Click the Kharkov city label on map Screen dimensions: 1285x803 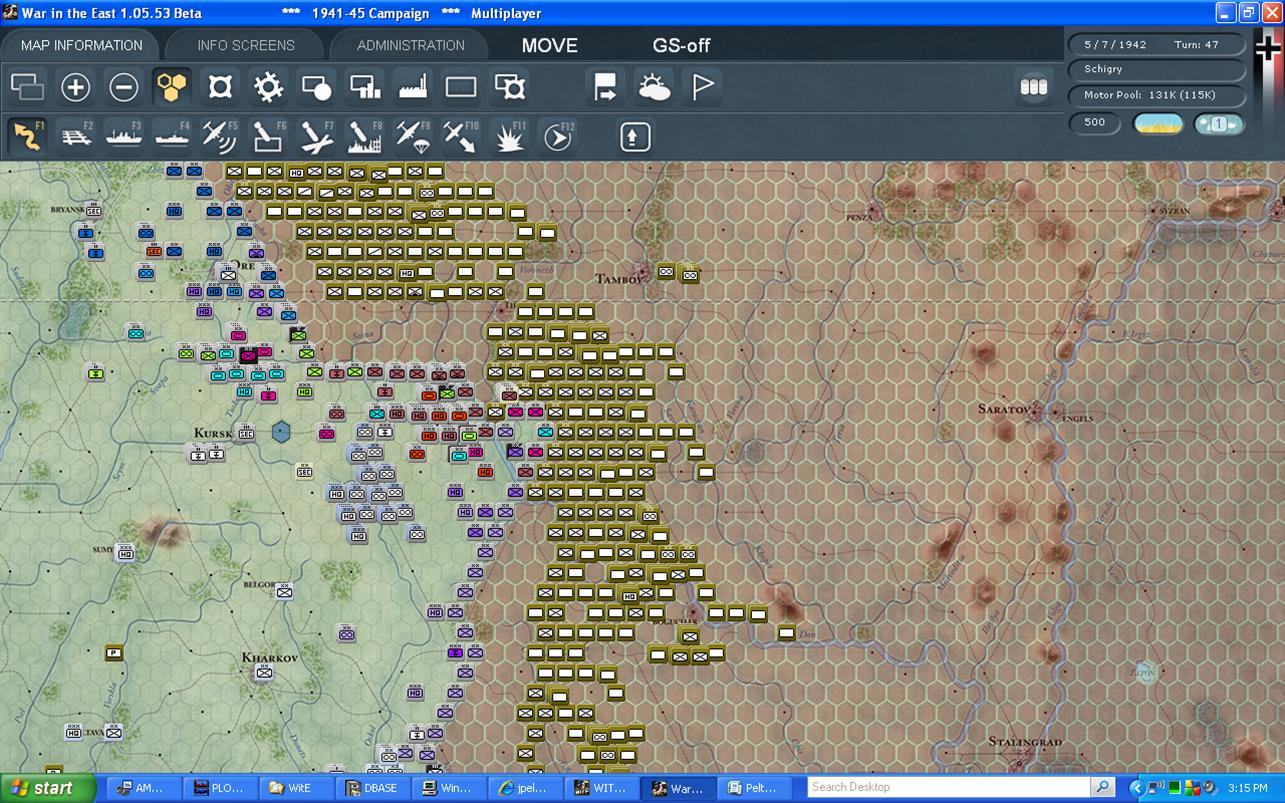point(270,658)
